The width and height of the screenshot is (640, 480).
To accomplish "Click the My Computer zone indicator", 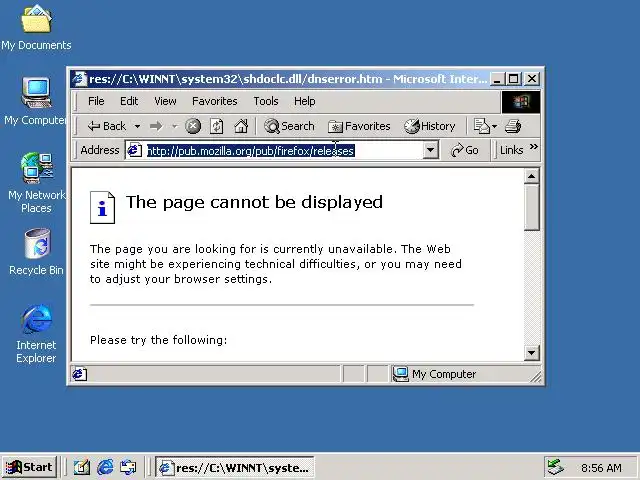I will pos(434,374).
